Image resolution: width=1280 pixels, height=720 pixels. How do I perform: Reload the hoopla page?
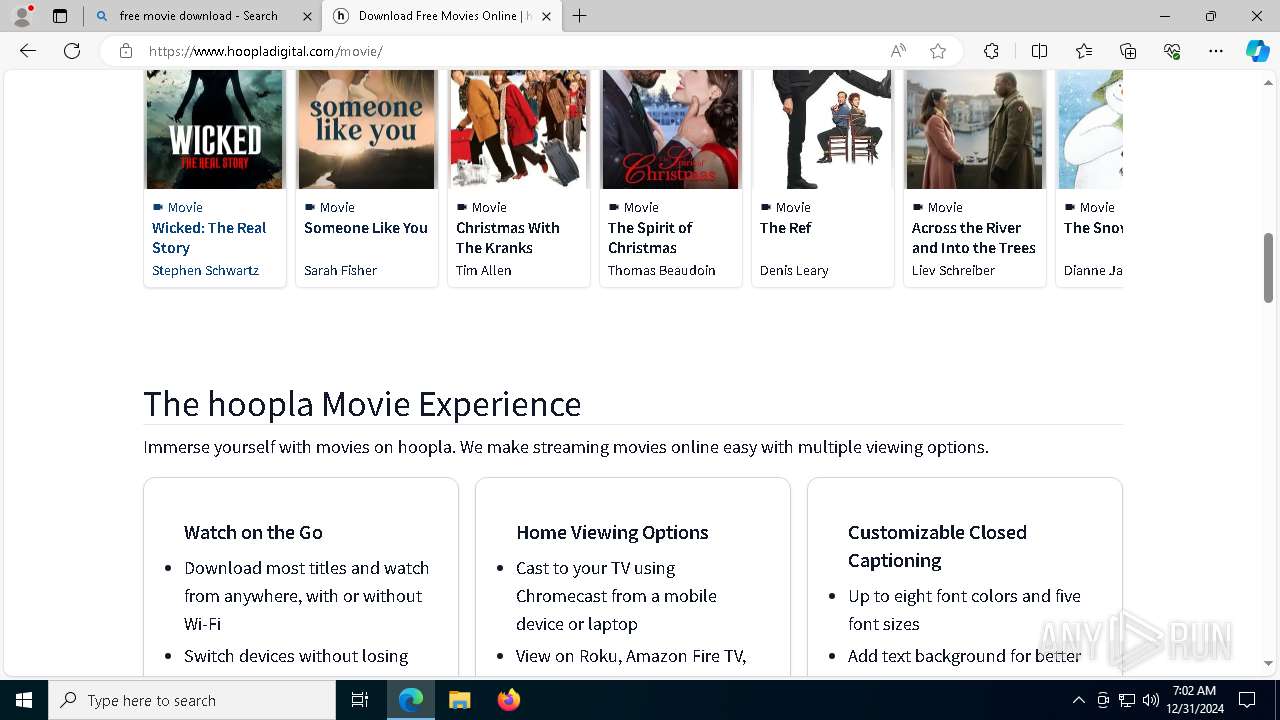click(x=72, y=51)
